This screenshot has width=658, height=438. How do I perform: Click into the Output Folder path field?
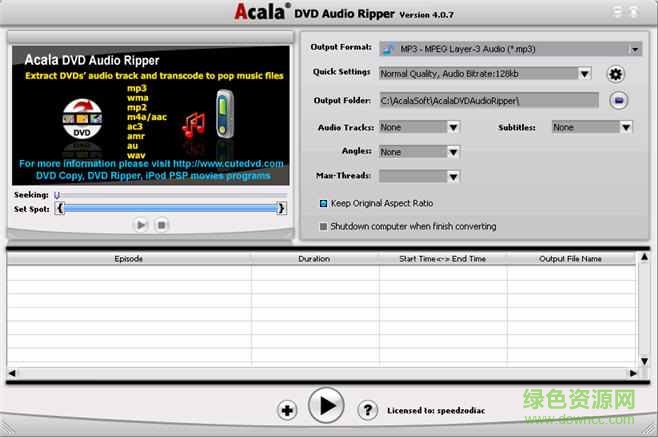[488, 100]
